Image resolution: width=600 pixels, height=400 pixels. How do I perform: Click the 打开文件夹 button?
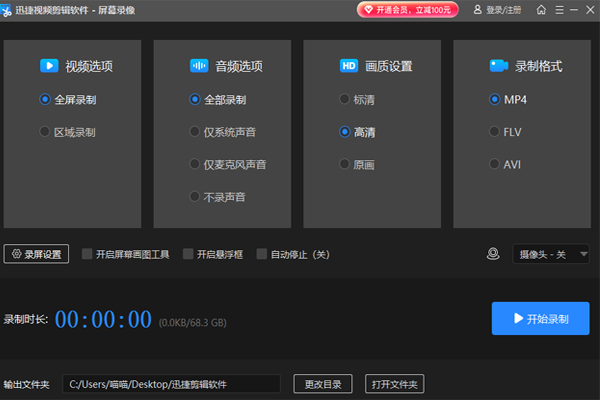tap(395, 384)
